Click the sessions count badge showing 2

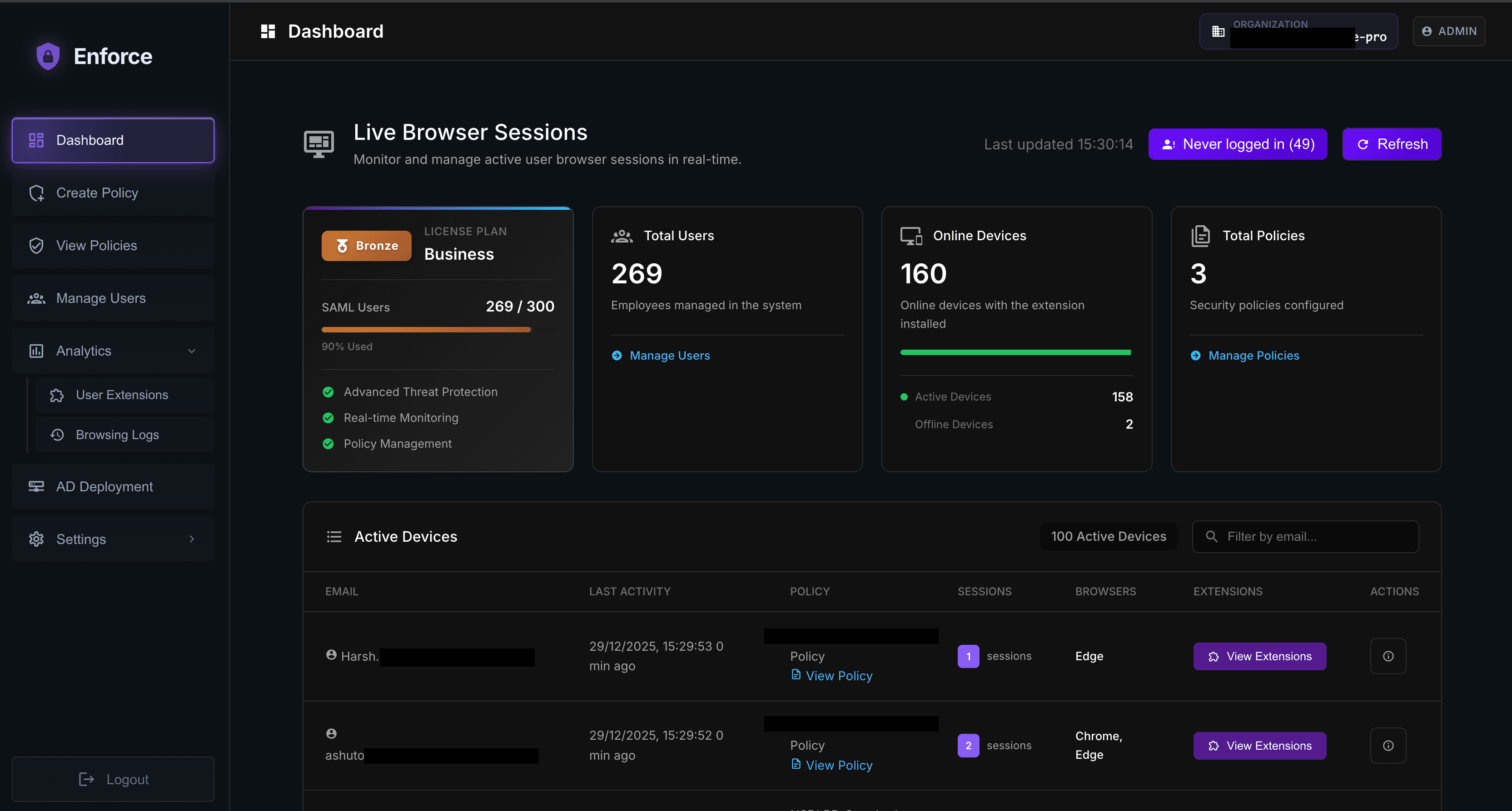point(969,745)
